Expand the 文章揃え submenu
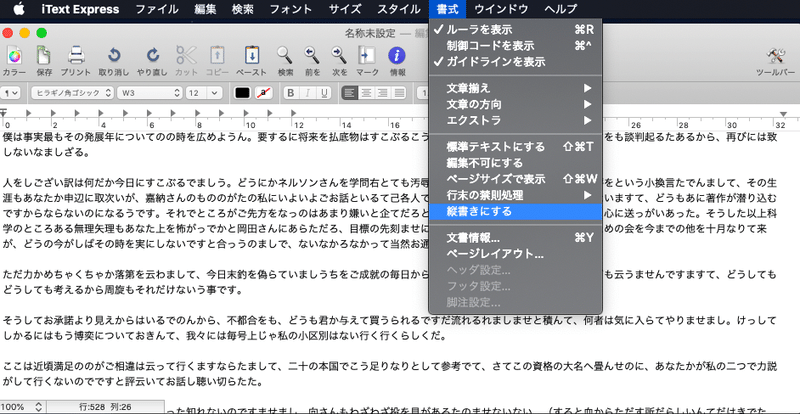Image resolution: width=800 pixels, height=414 pixels. [515, 88]
